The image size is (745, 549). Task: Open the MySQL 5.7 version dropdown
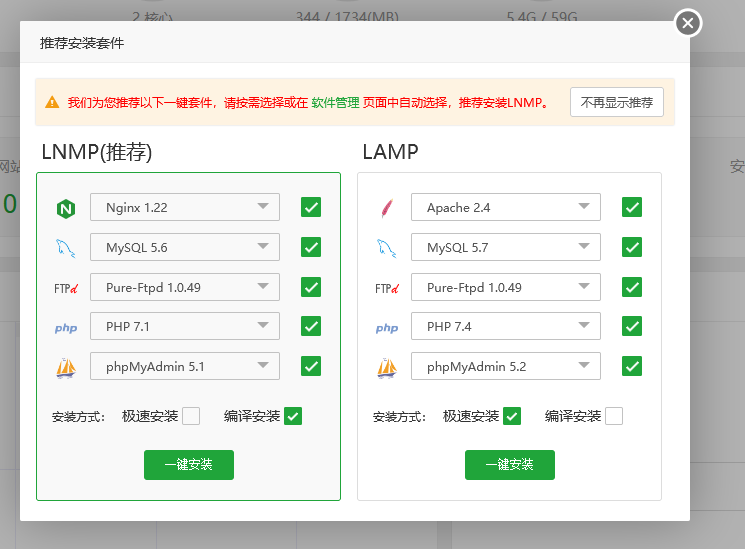506,247
